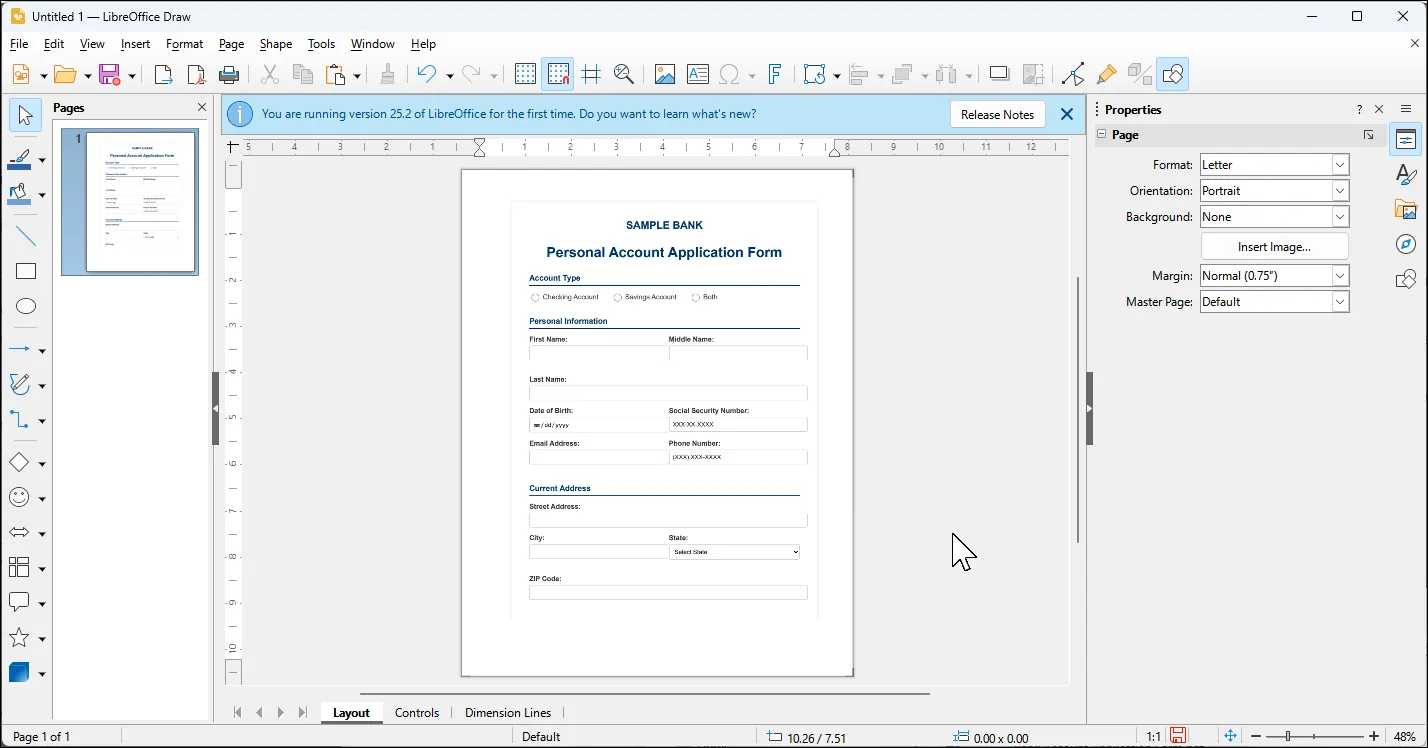Screen dimensions: 1428x748
Task: Open the Shape menu
Action: [276, 44]
